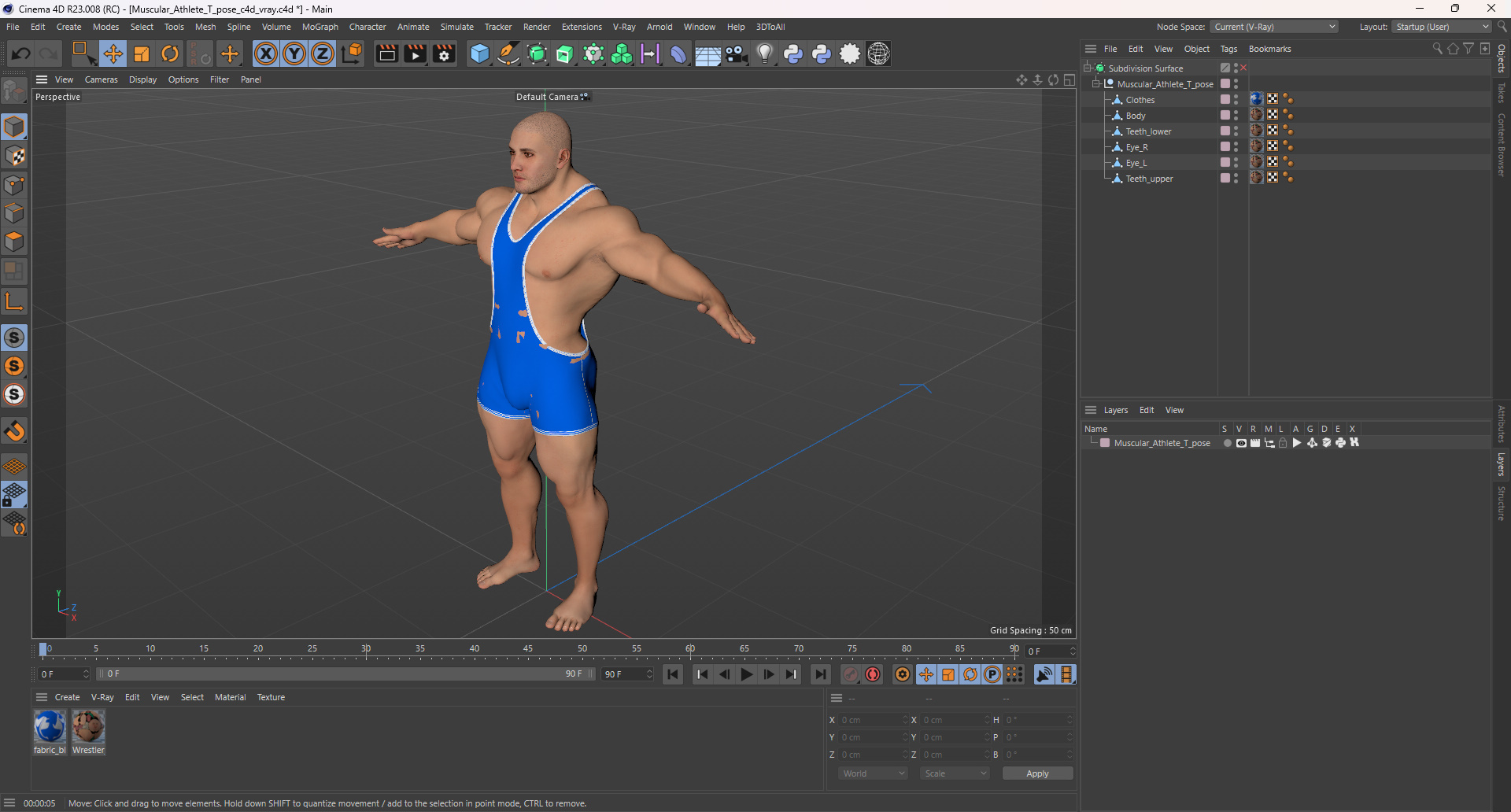Viewport: 1511px width, 812px height.
Task: Play animation forwards
Action: tap(747, 674)
